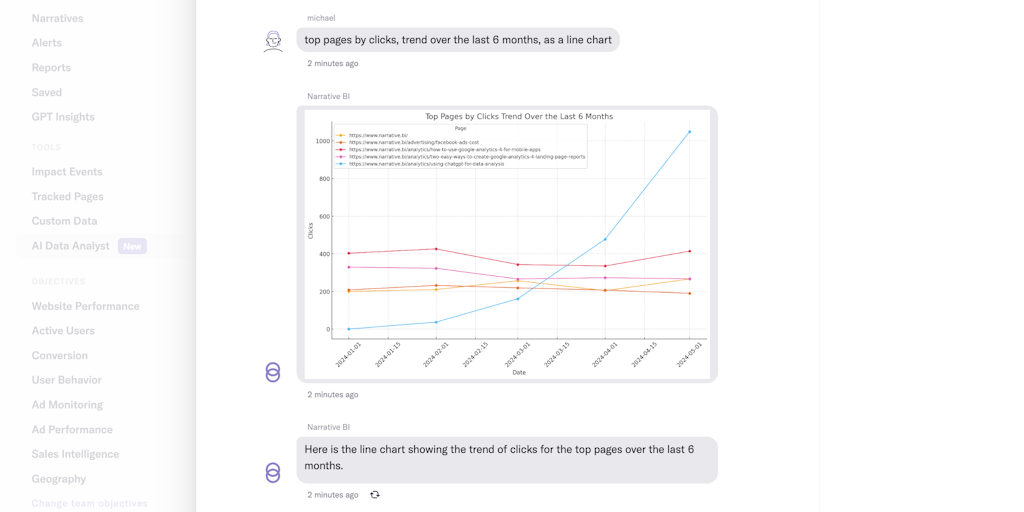Click the New badge on AI Data Analyst
1024x512 pixels.
pos(132,246)
